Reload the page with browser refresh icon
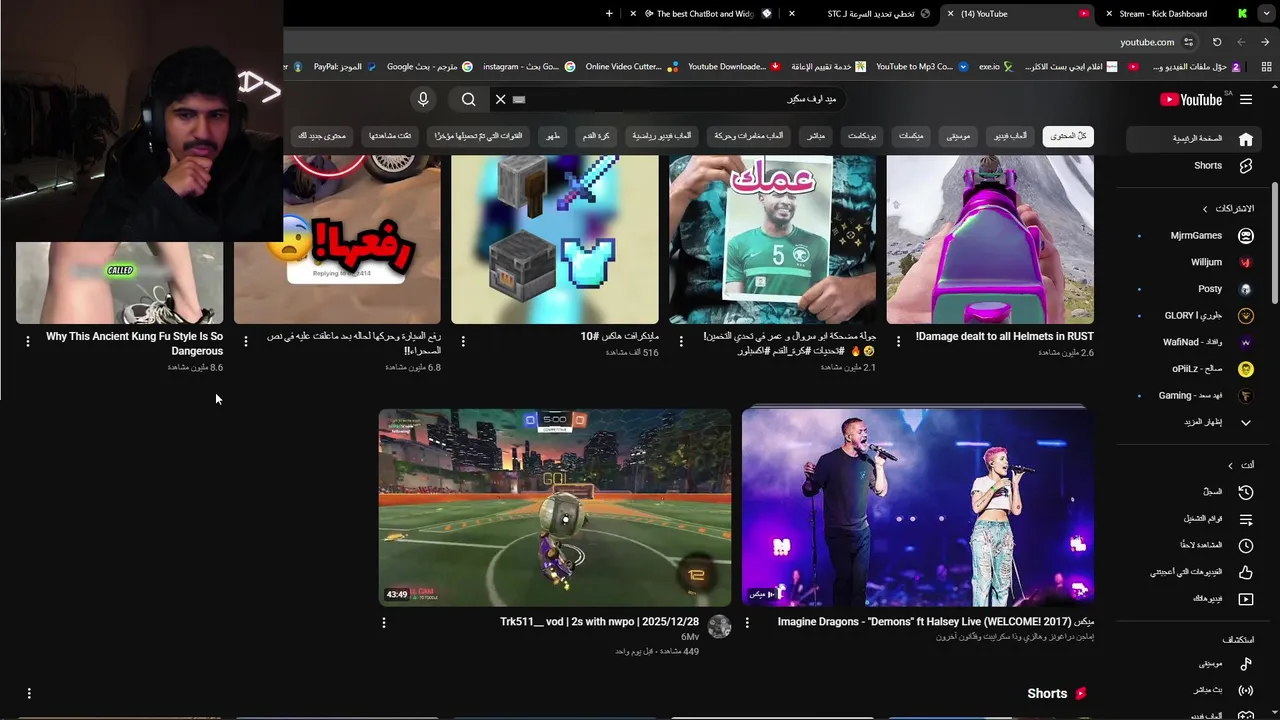 click(x=1217, y=42)
